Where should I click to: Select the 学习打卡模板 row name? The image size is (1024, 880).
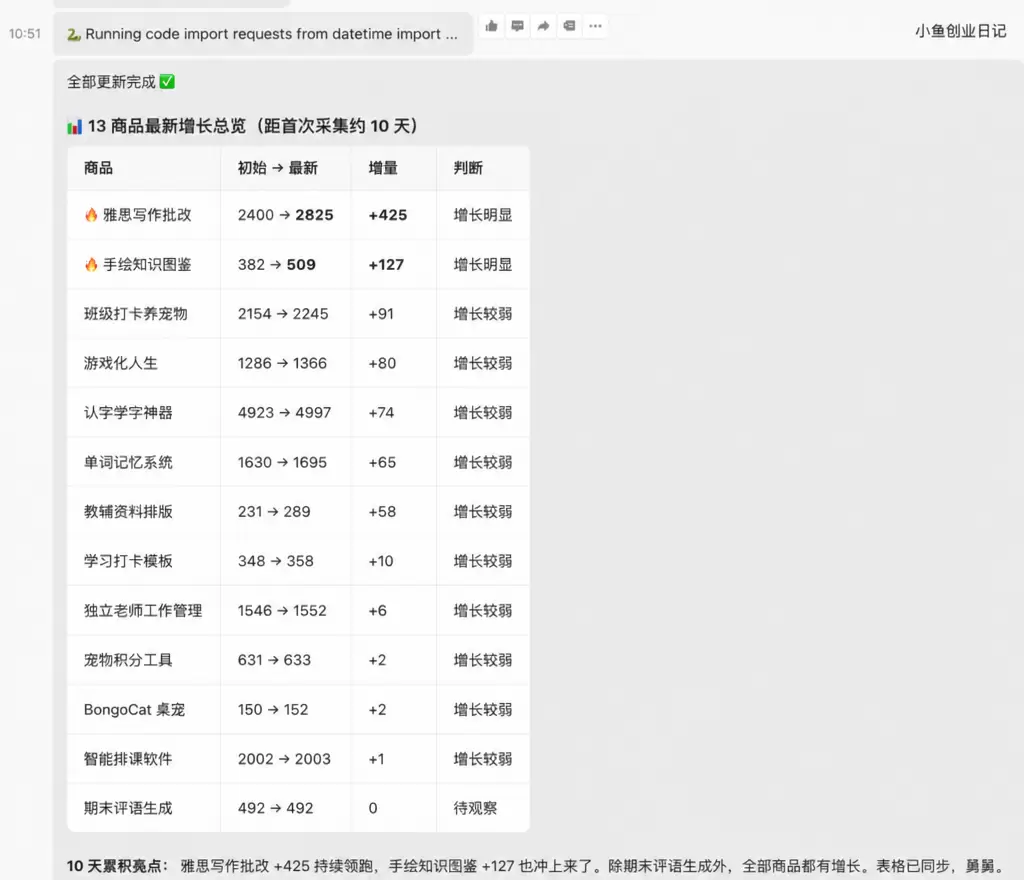[x=128, y=561]
